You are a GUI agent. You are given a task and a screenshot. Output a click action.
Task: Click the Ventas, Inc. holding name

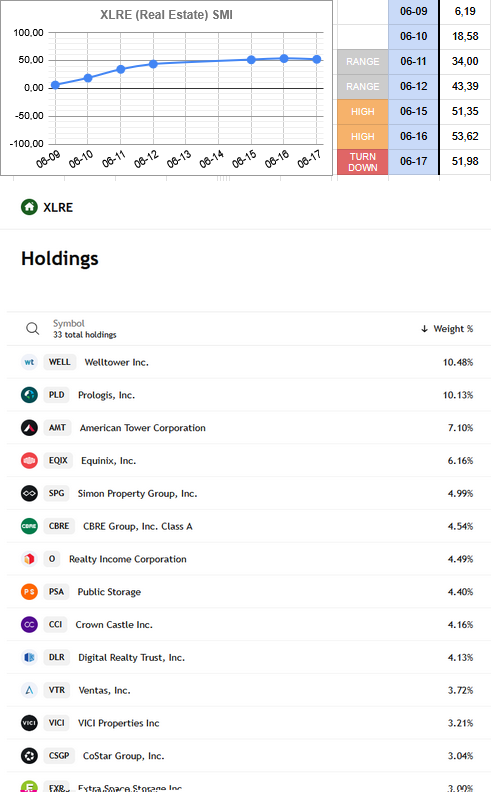point(105,690)
